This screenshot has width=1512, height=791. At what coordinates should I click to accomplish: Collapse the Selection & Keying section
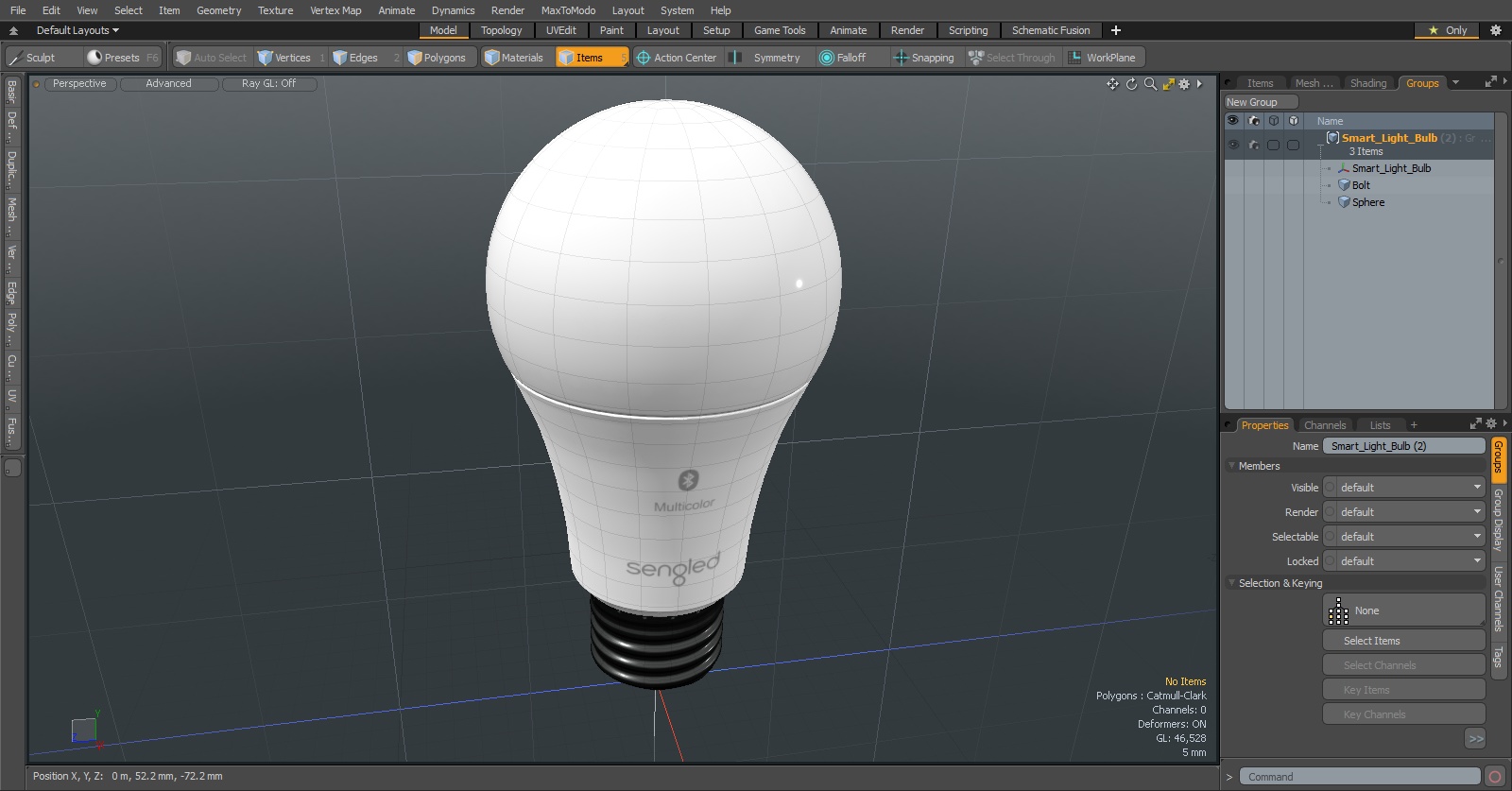tap(1232, 583)
